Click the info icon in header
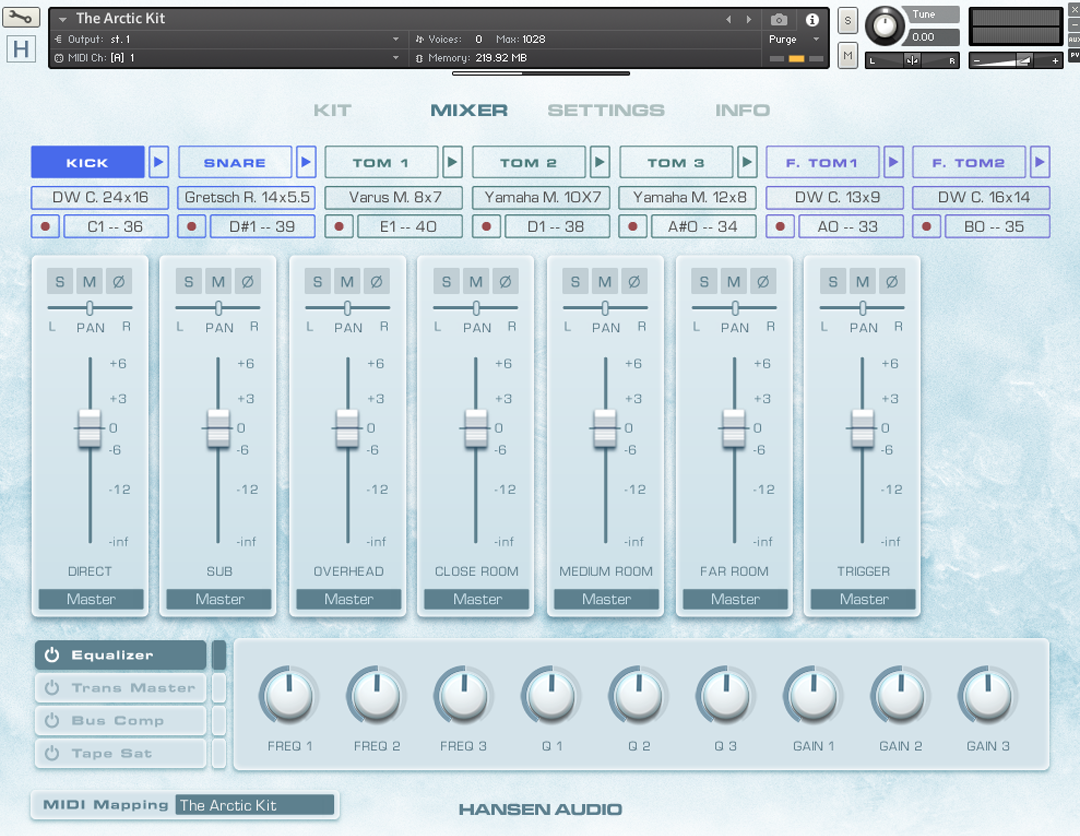1080x836 pixels. click(x=812, y=20)
